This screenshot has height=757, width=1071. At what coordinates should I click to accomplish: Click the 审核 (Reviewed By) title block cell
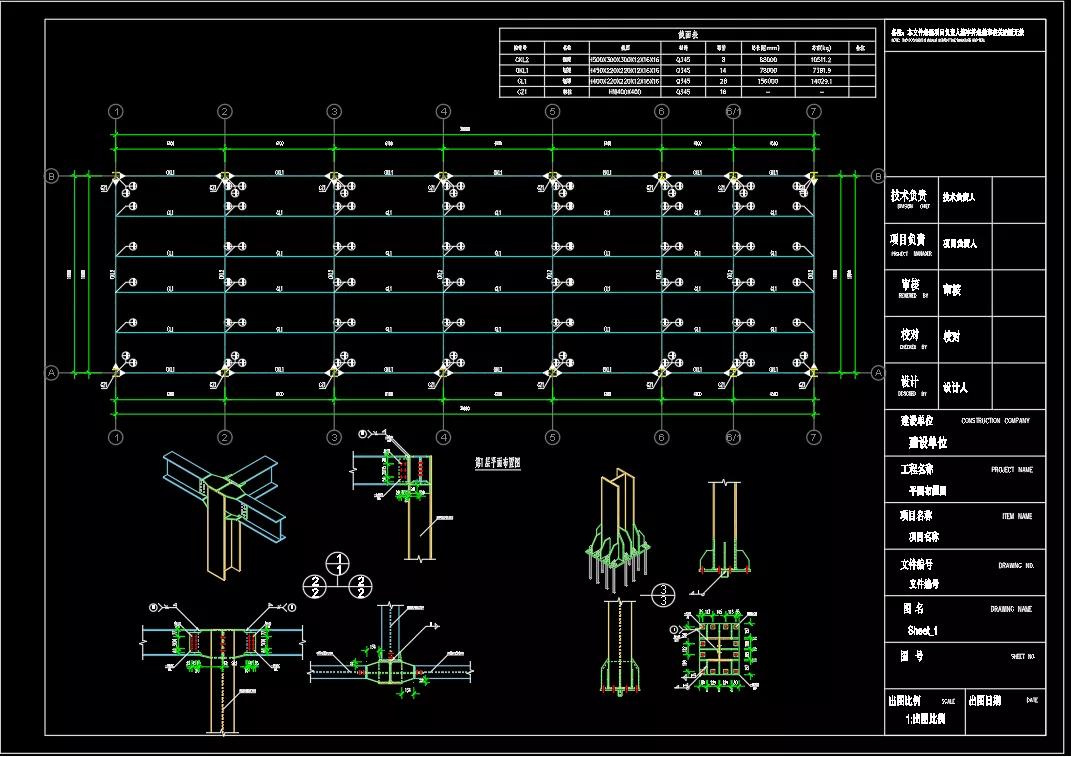point(912,289)
